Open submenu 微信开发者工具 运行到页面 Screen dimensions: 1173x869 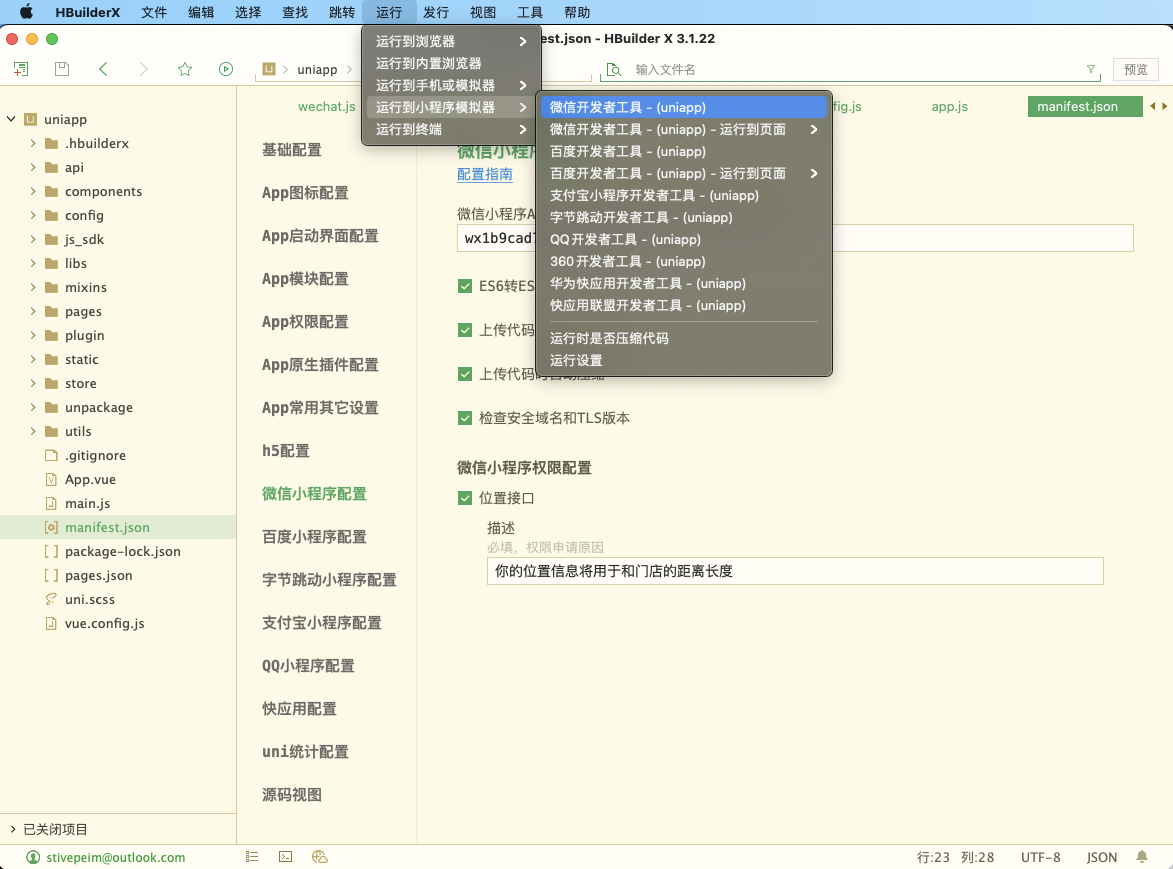point(684,129)
